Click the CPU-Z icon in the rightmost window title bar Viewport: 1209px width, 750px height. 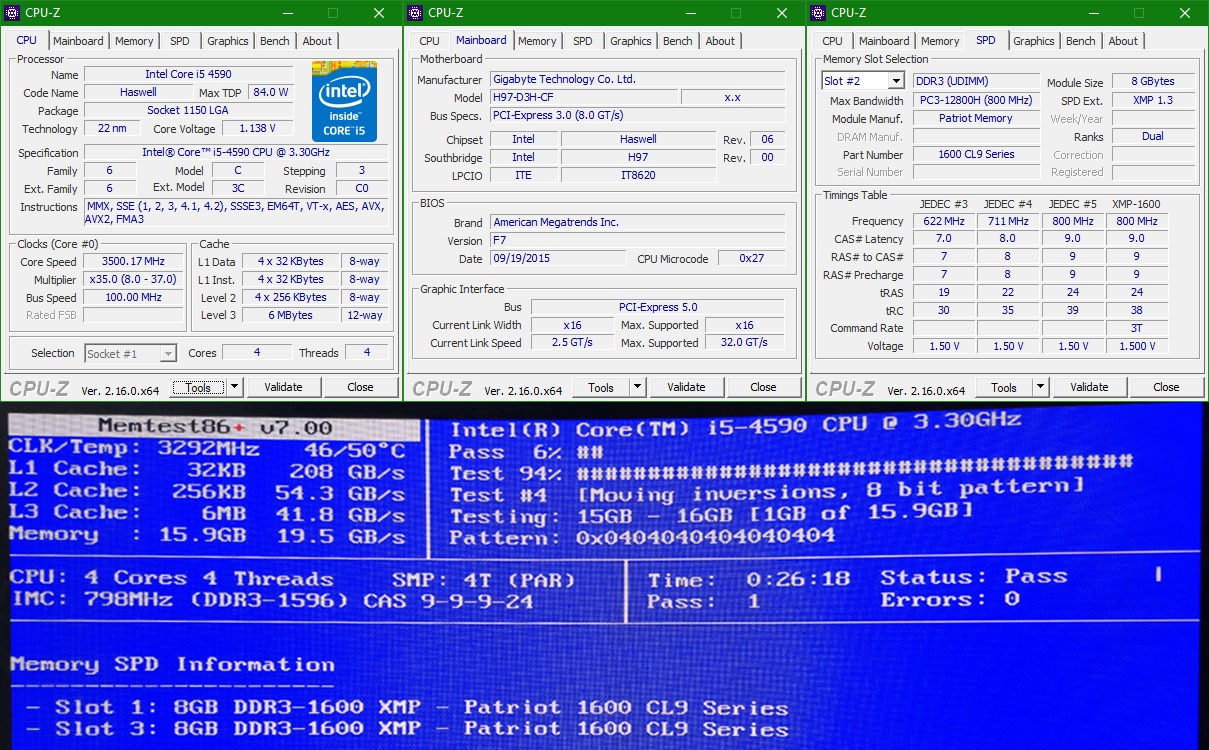(x=818, y=13)
